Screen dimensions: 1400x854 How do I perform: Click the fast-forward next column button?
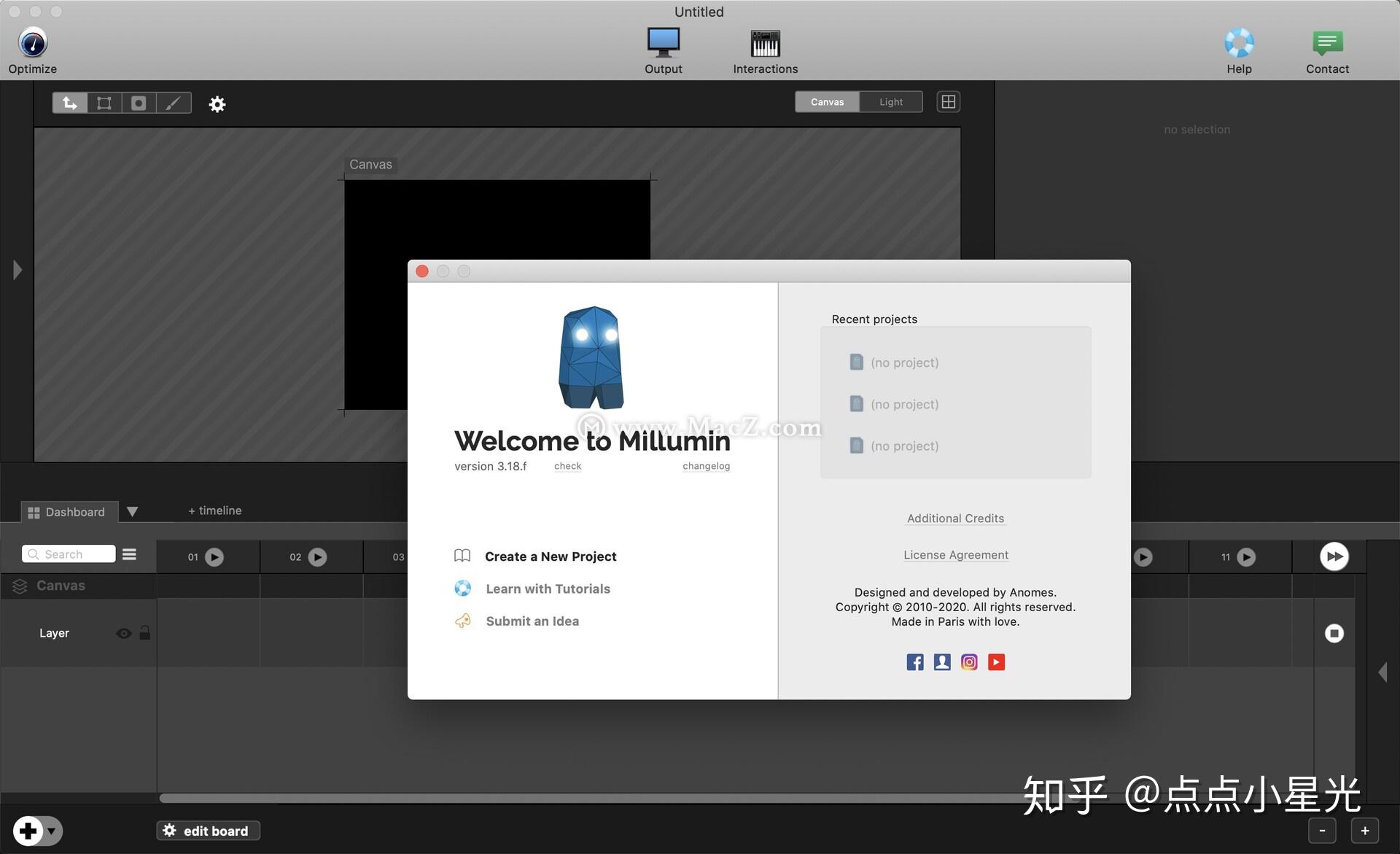click(1334, 556)
